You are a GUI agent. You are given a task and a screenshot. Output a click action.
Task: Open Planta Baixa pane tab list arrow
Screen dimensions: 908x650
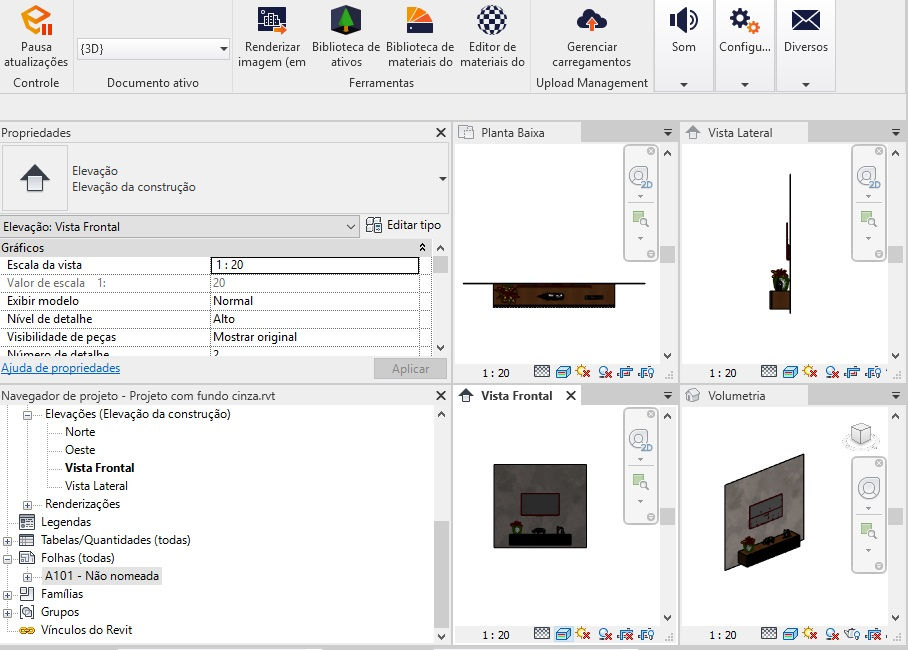pos(668,133)
